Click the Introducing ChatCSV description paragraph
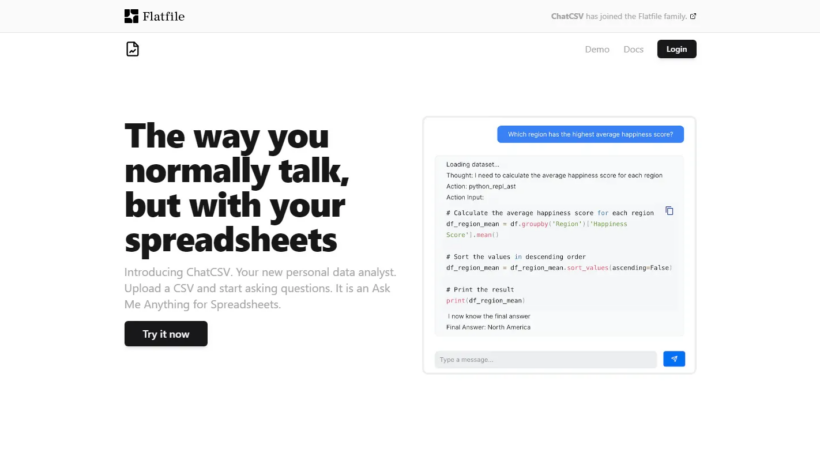 (x=260, y=288)
